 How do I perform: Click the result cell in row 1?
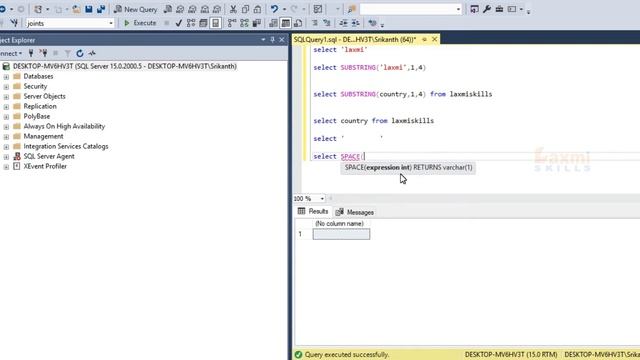(341, 234)
